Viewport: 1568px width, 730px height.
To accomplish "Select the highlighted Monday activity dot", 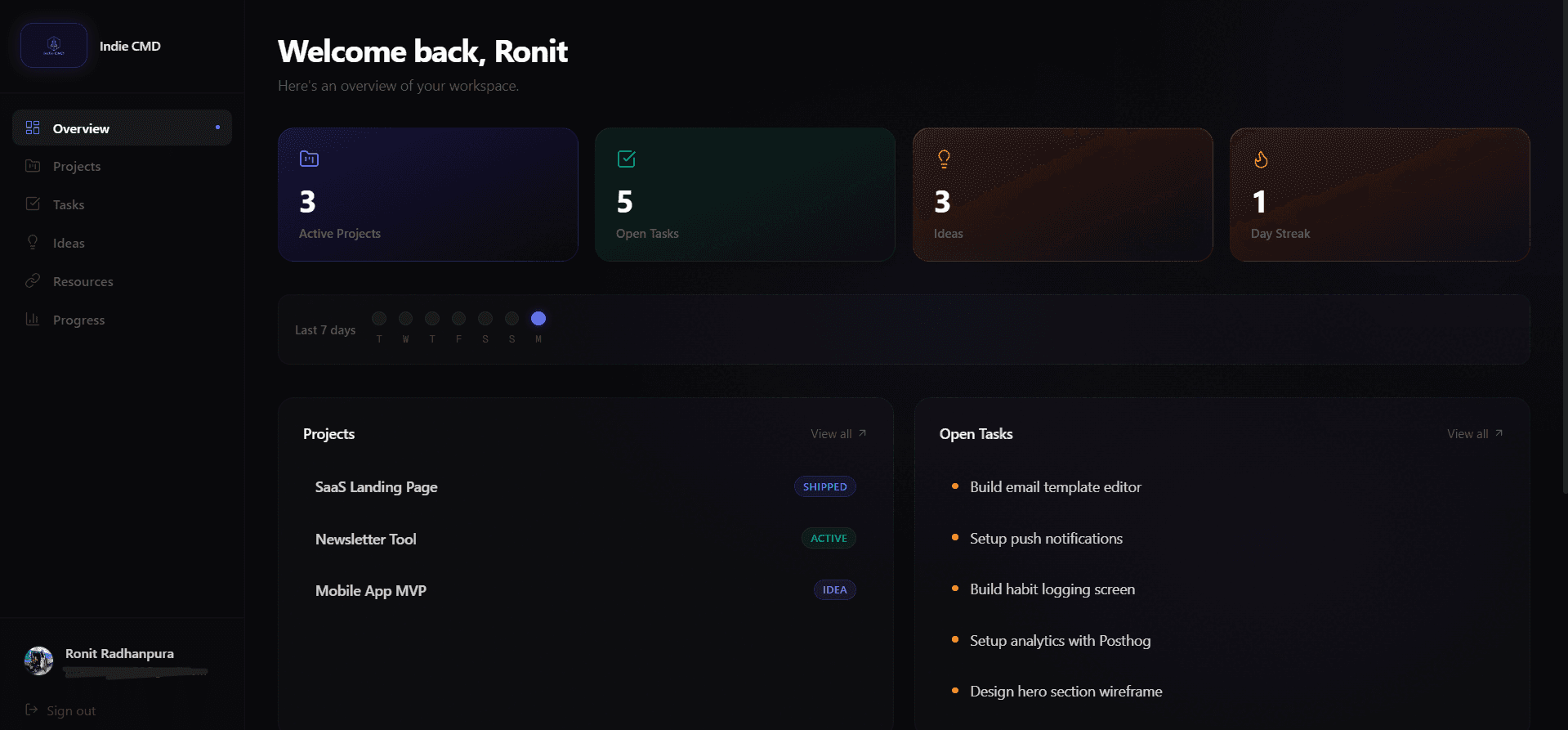I will click(538, 319).
